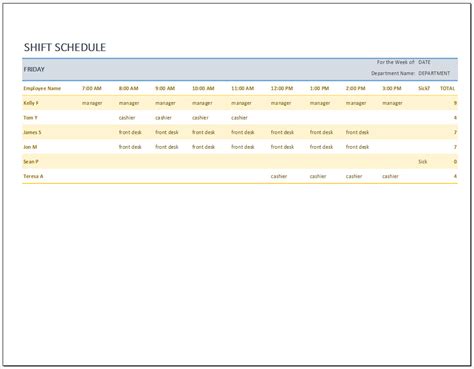The width and height of the screenshot is (474, 369).
Task: Select the 1:00 PM column header
Action: click(x=319, y=88)
